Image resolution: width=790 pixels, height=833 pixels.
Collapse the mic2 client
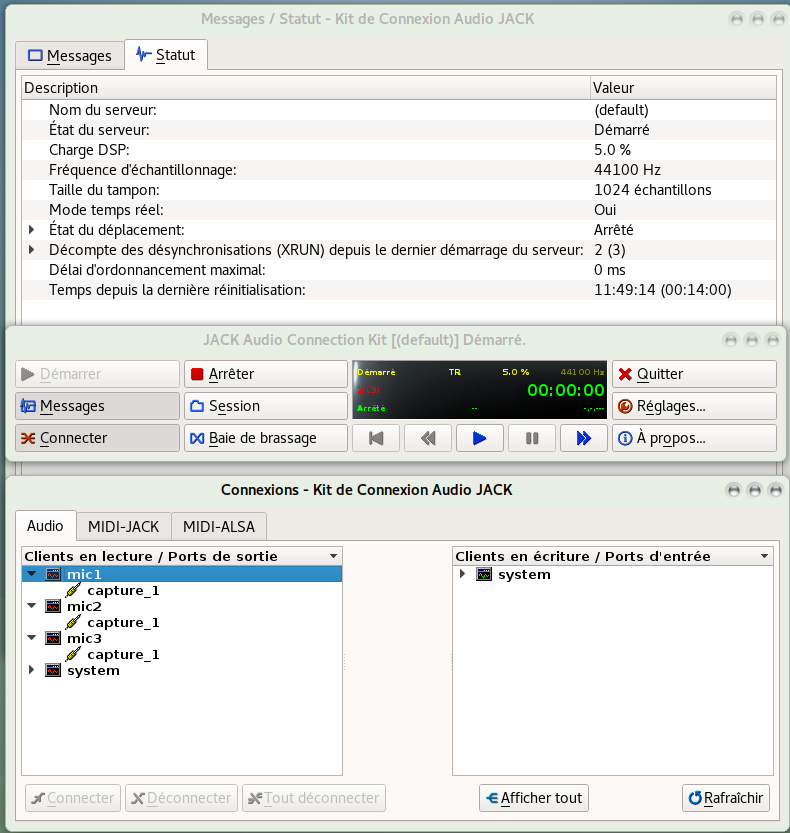[x=32, y=606]
